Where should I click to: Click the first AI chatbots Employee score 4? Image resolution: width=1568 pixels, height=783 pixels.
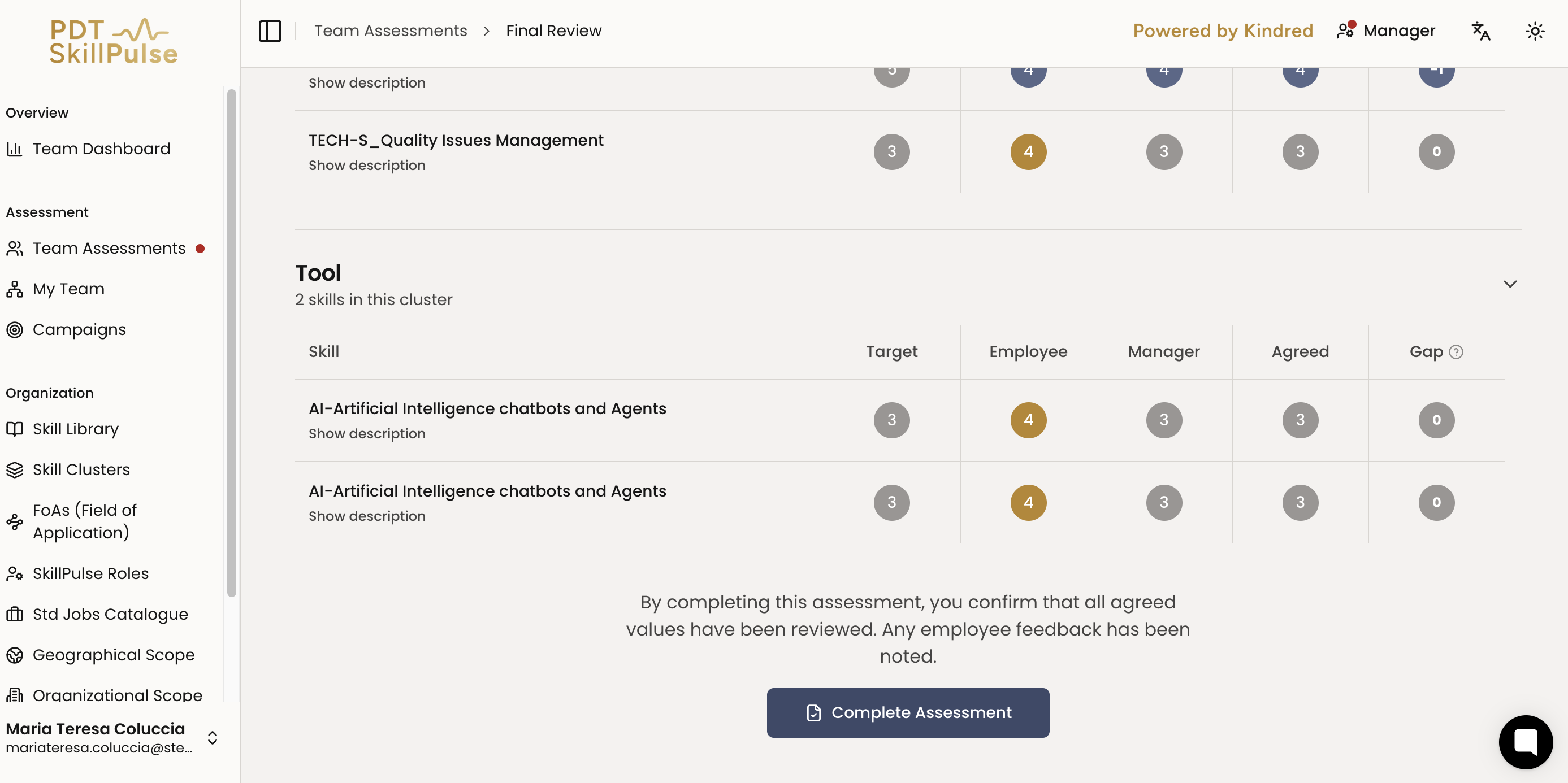(1028, 420)
